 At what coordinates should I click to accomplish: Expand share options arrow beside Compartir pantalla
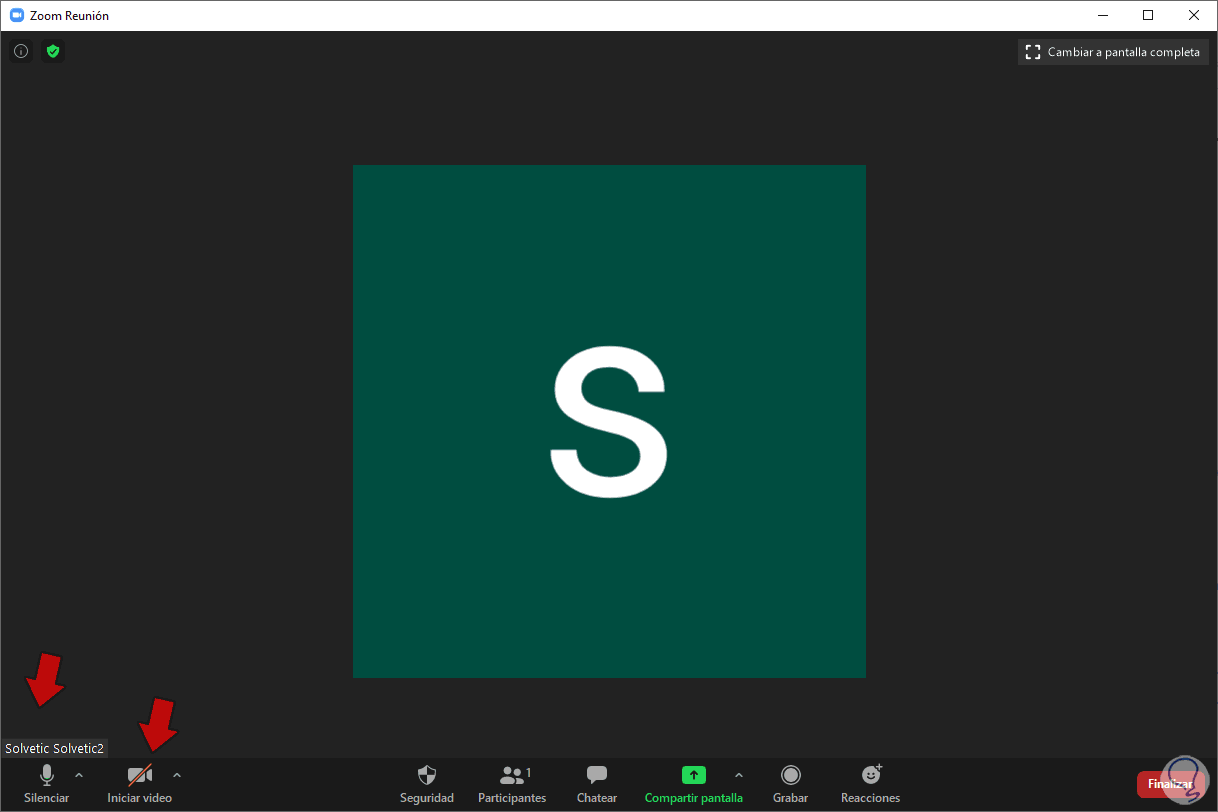[739, 775]
